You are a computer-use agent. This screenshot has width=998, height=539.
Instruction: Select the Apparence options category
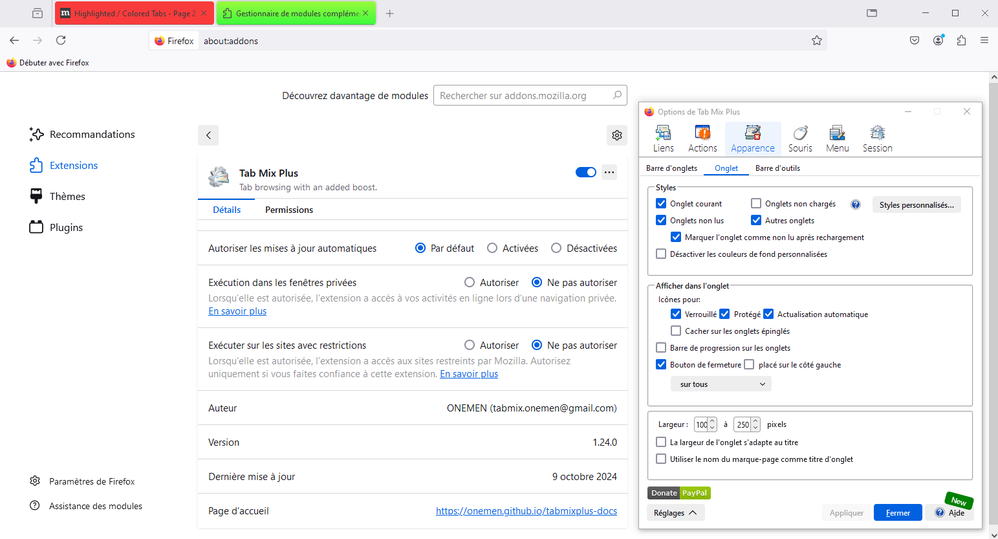coord(752,138)
